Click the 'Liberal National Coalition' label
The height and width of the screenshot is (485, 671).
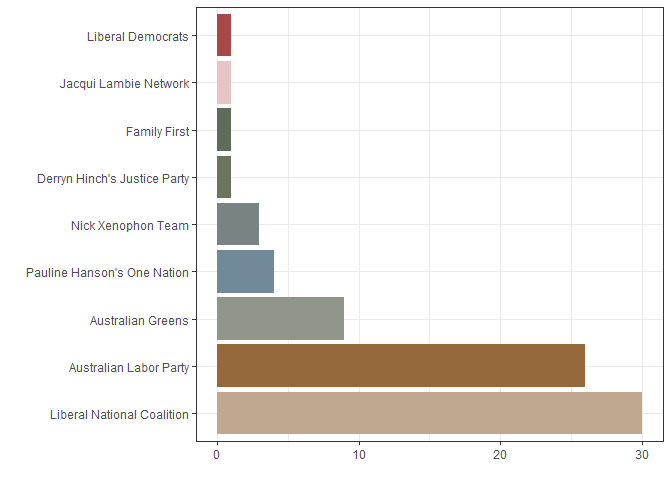119,415
